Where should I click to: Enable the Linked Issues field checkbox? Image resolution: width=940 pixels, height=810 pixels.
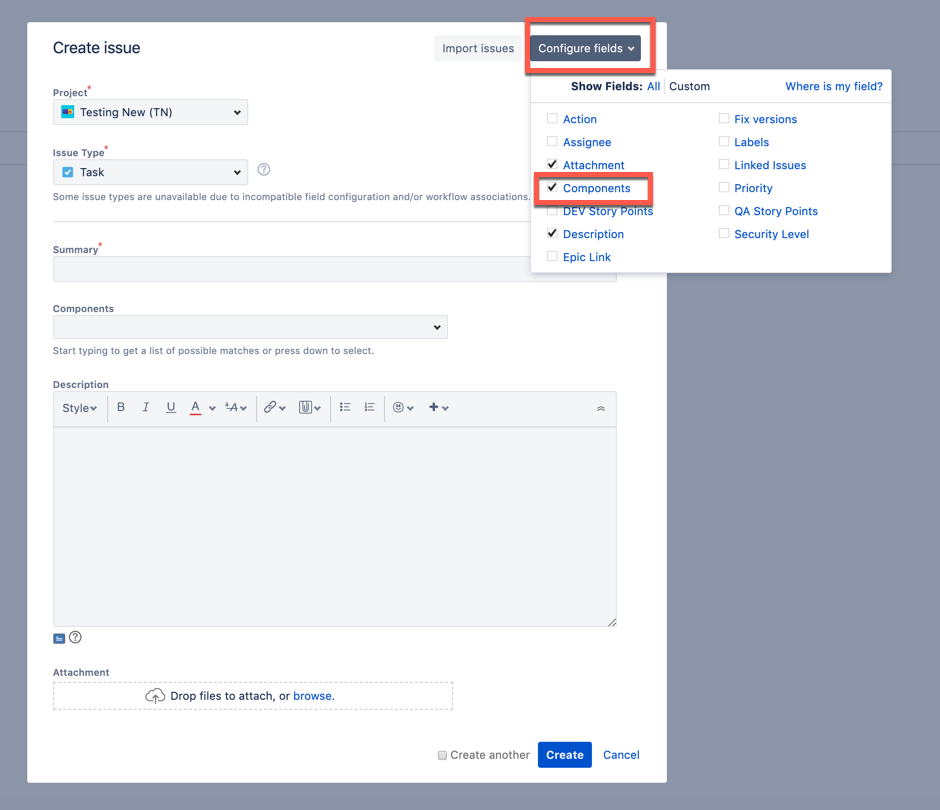coord(724,164)
